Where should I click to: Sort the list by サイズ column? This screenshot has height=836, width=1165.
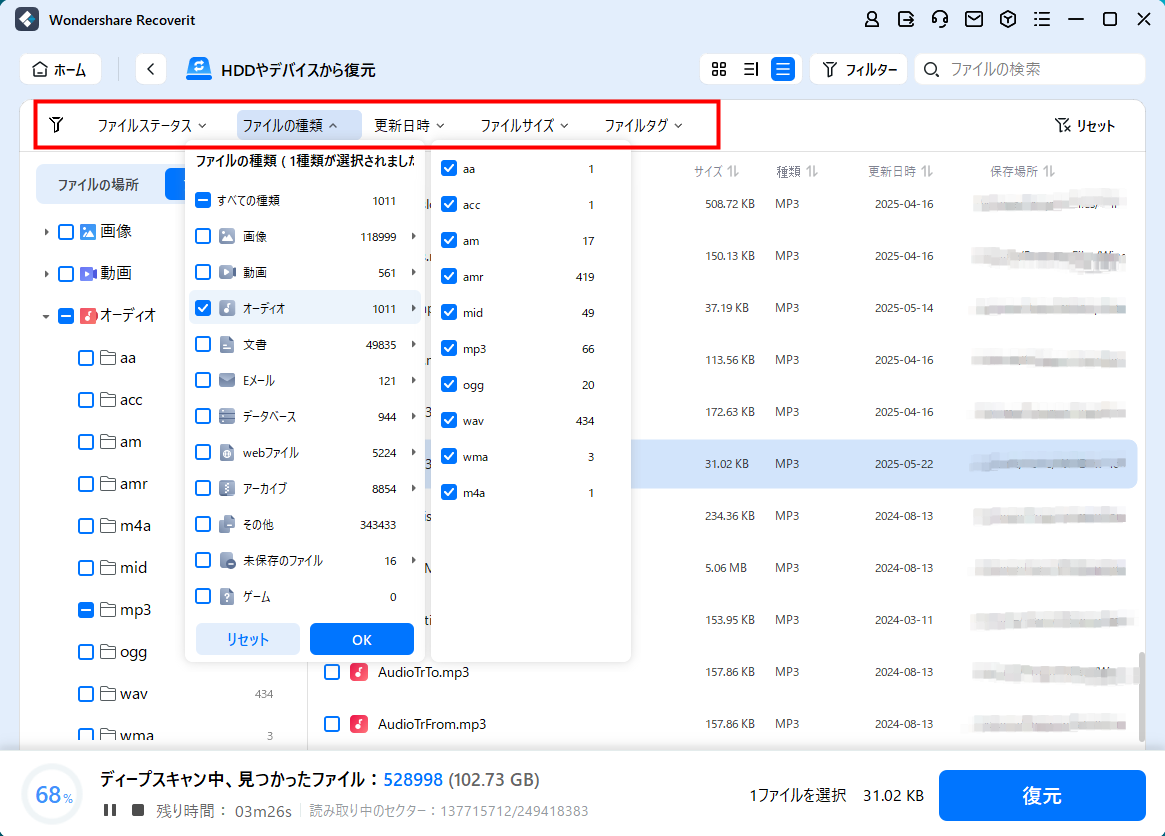click(715, 171)
